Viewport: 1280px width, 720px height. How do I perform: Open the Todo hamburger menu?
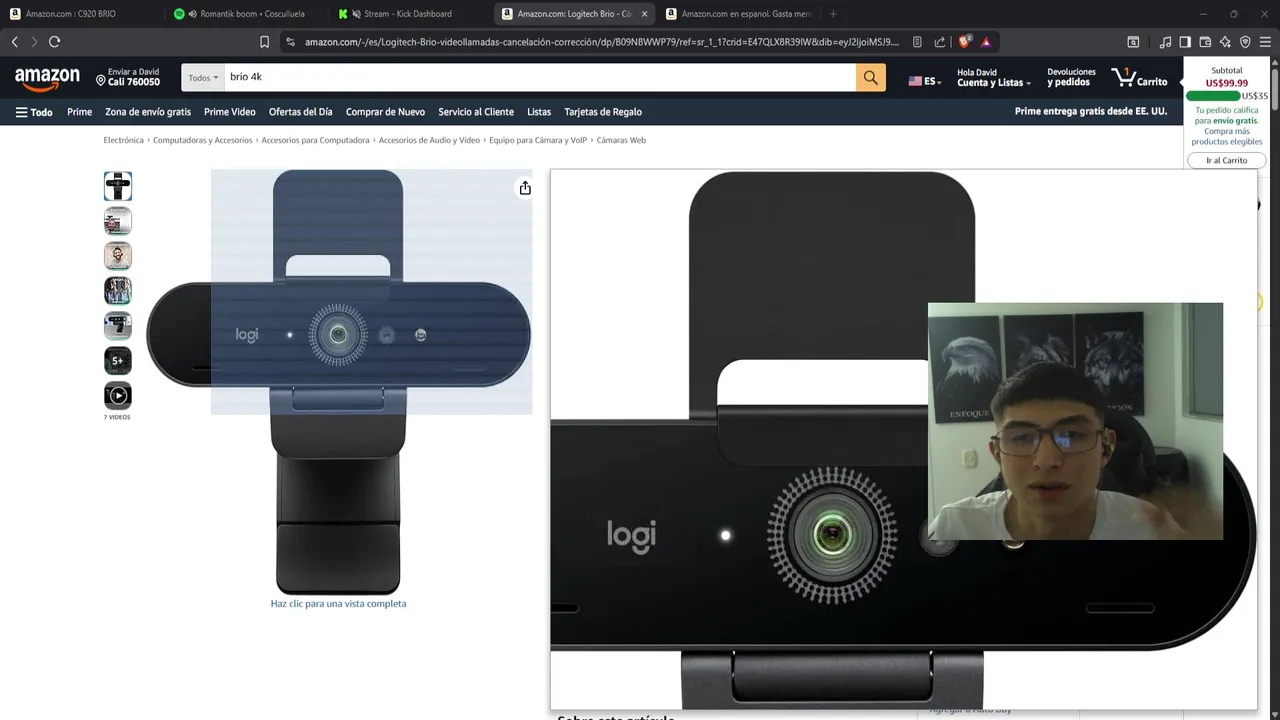point(34,112)
